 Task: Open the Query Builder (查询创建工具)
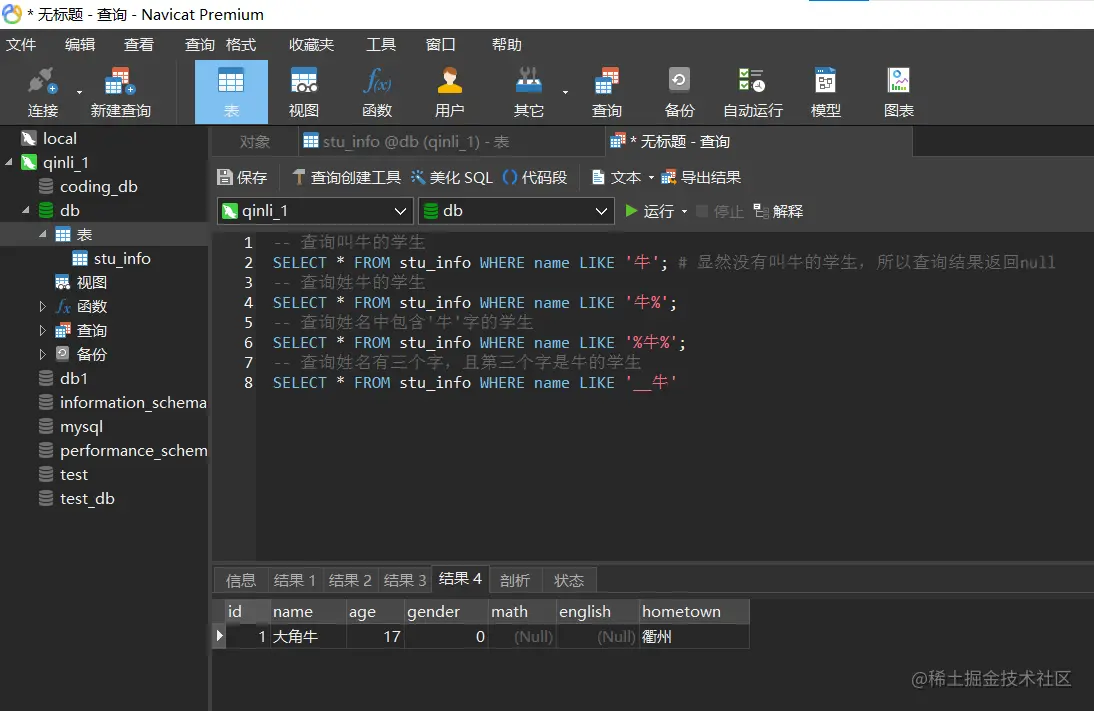click(x=346, y=177)
